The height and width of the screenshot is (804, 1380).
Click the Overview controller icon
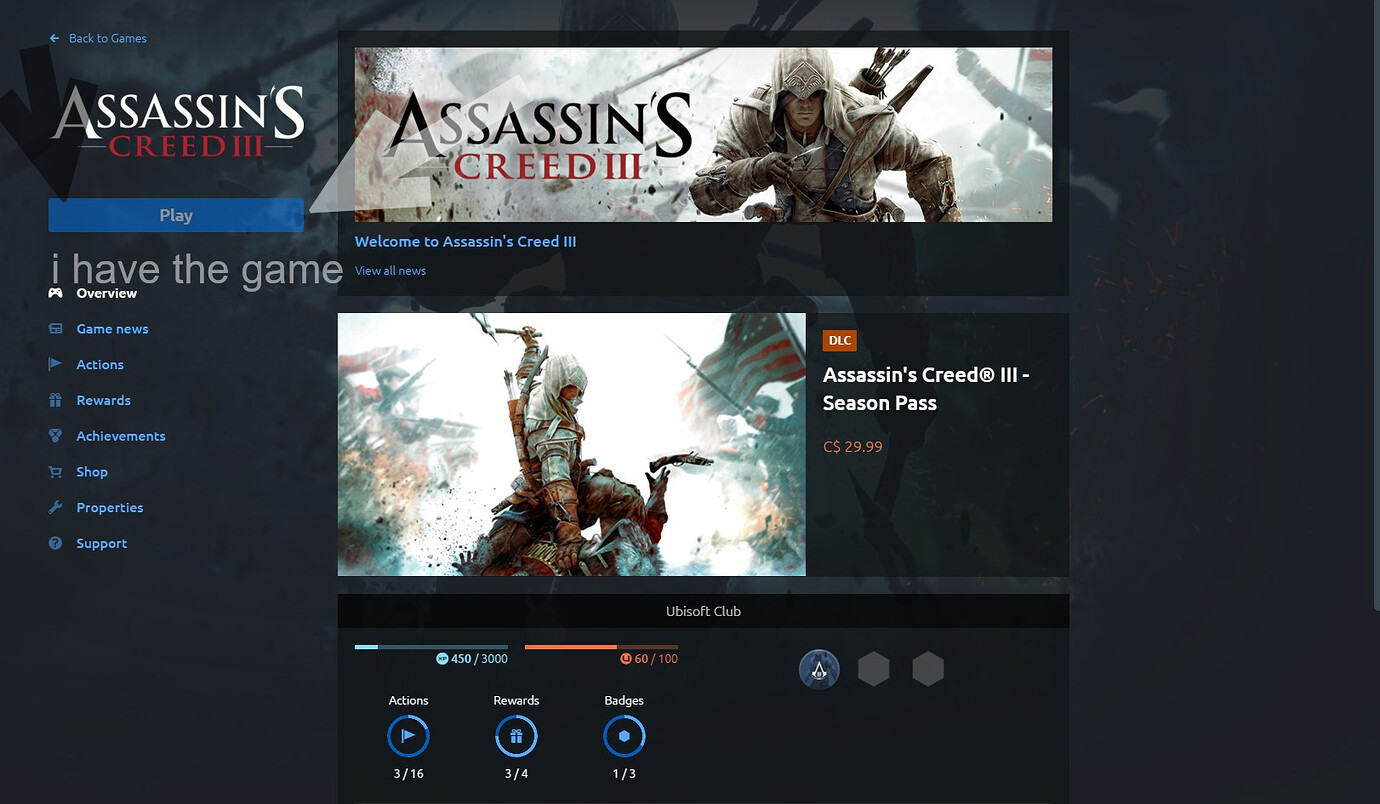55,293
